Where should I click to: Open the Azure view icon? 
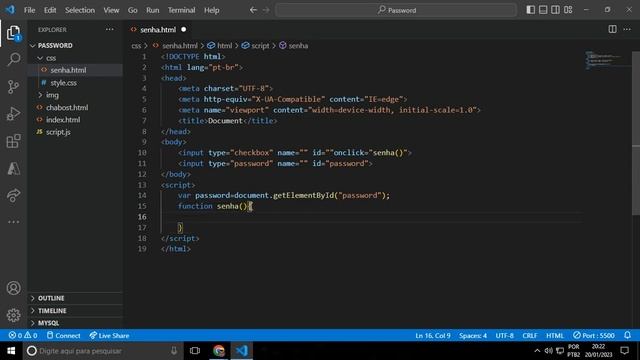13,168
